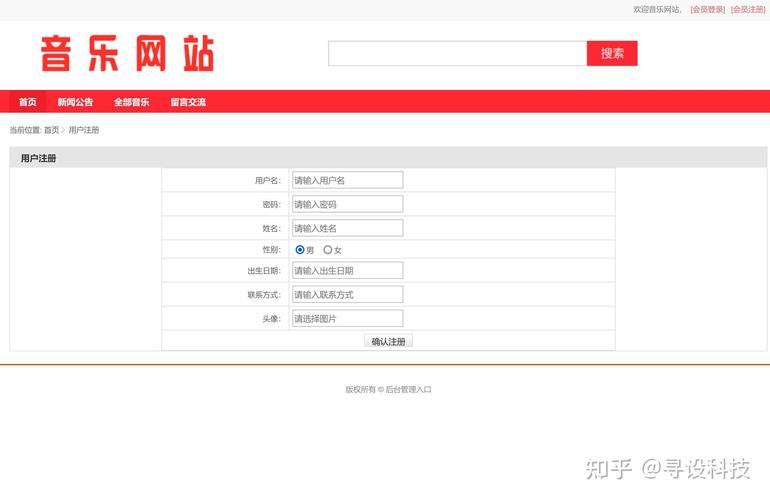770x500 pixels.
Task: Open the 新闻公告 navigation item
Action: pyautogui.click(x=75, y=102)
